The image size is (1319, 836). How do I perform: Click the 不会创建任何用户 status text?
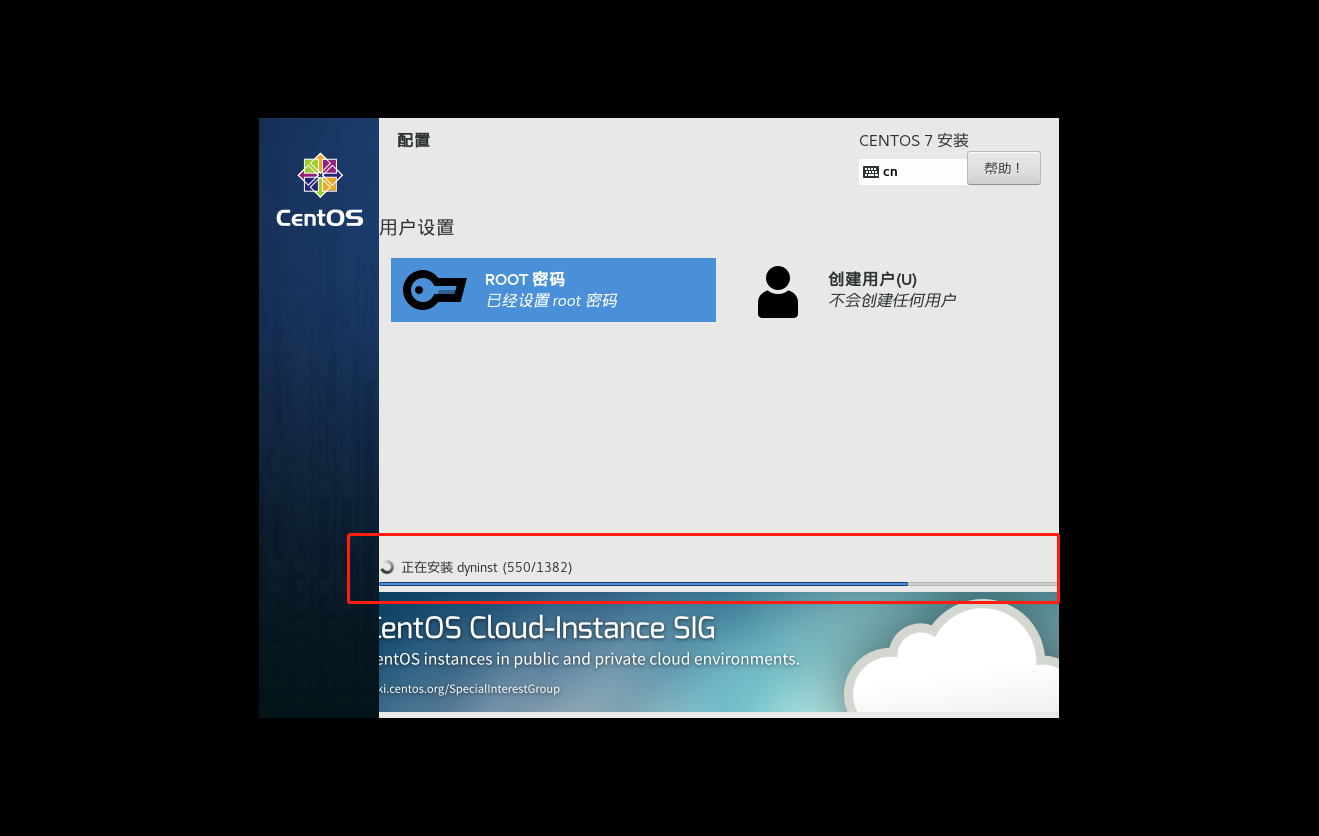[x=892, y=301]
